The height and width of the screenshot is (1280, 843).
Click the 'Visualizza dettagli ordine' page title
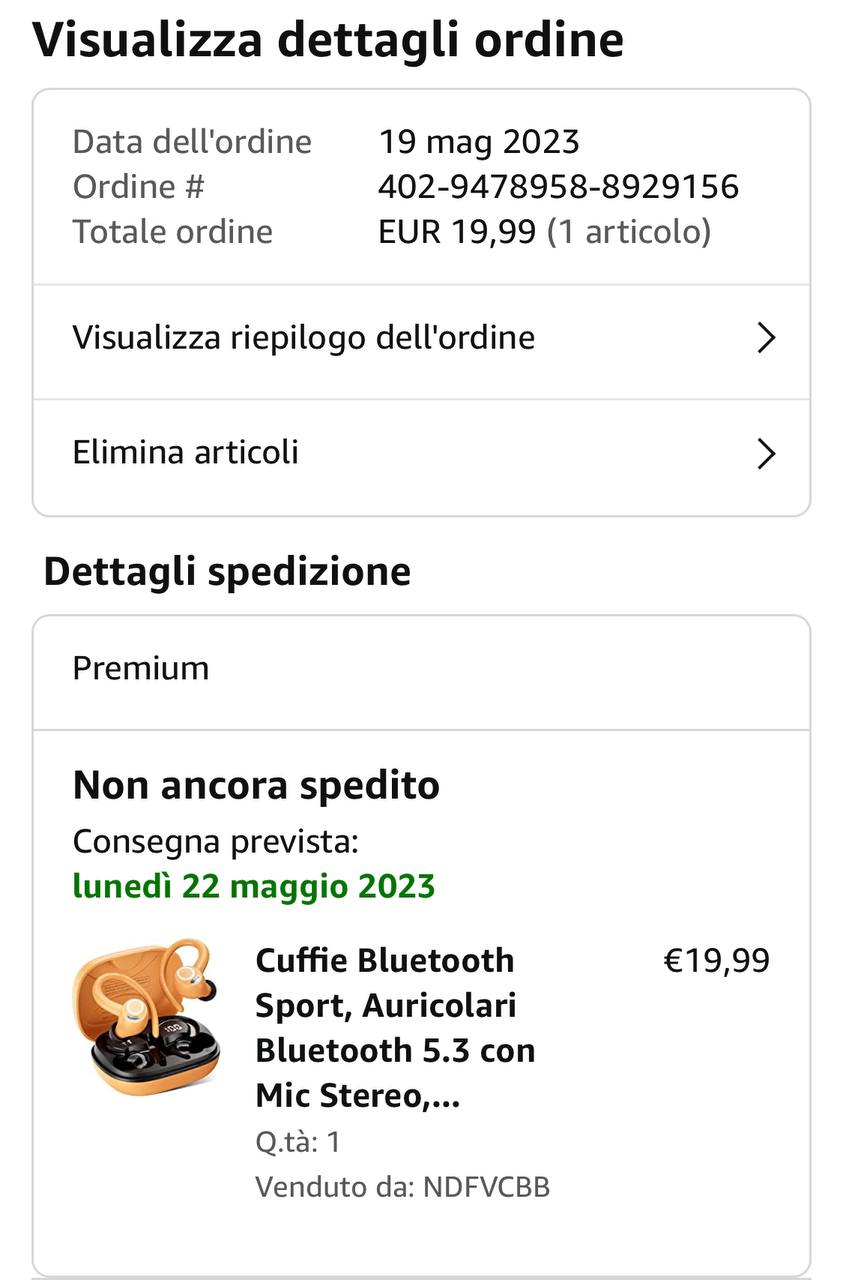click(328, 40)
